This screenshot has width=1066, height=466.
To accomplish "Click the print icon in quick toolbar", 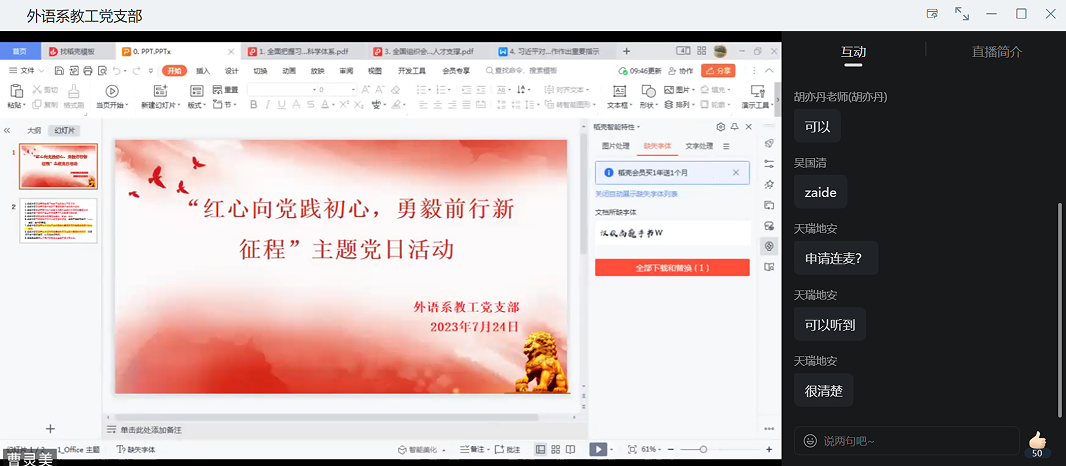I will [88, 71].
